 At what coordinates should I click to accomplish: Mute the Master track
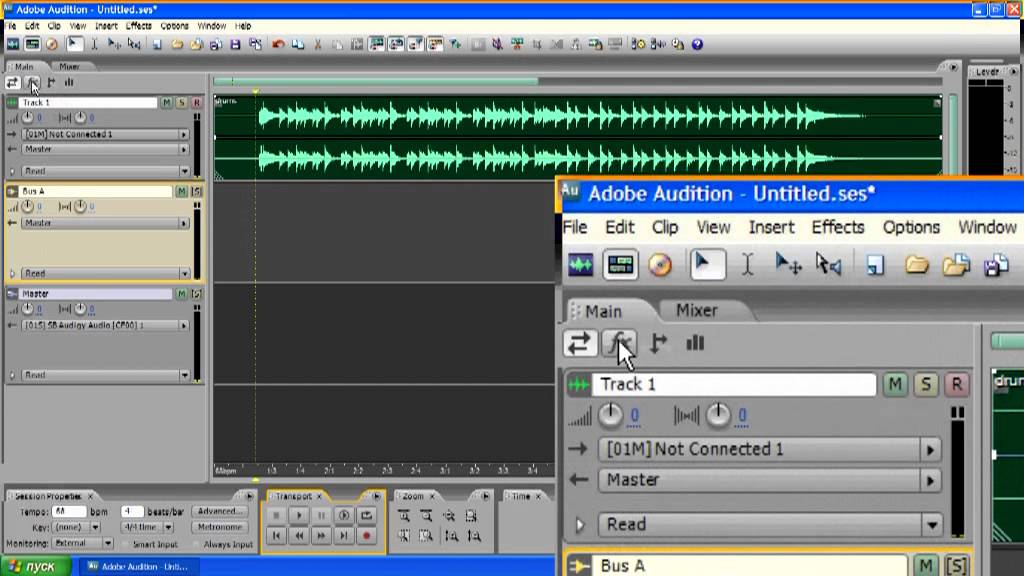click(182, 294)
